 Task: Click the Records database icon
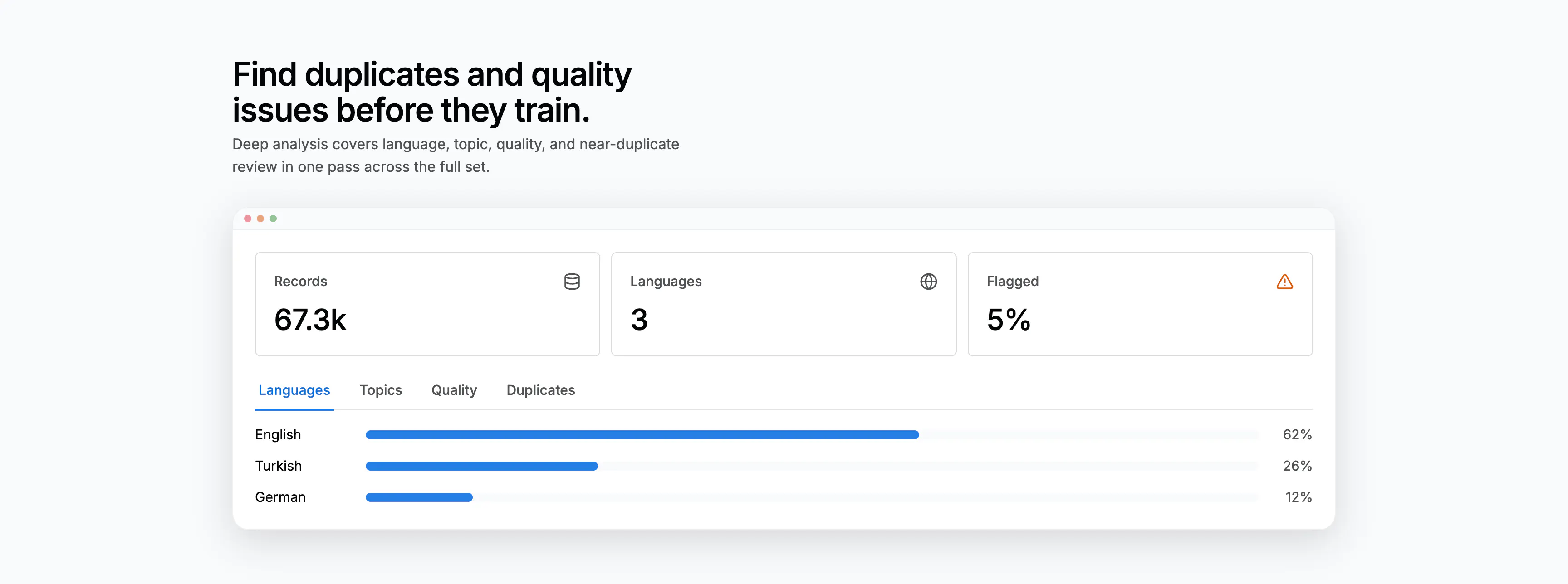pyautogui.click(x=572, y=282)
